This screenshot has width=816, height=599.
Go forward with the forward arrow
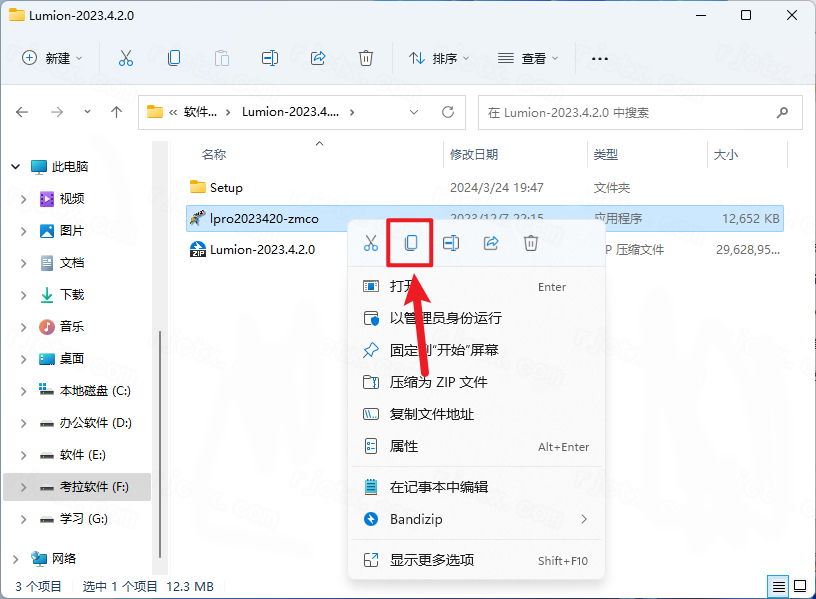(57, 112)
